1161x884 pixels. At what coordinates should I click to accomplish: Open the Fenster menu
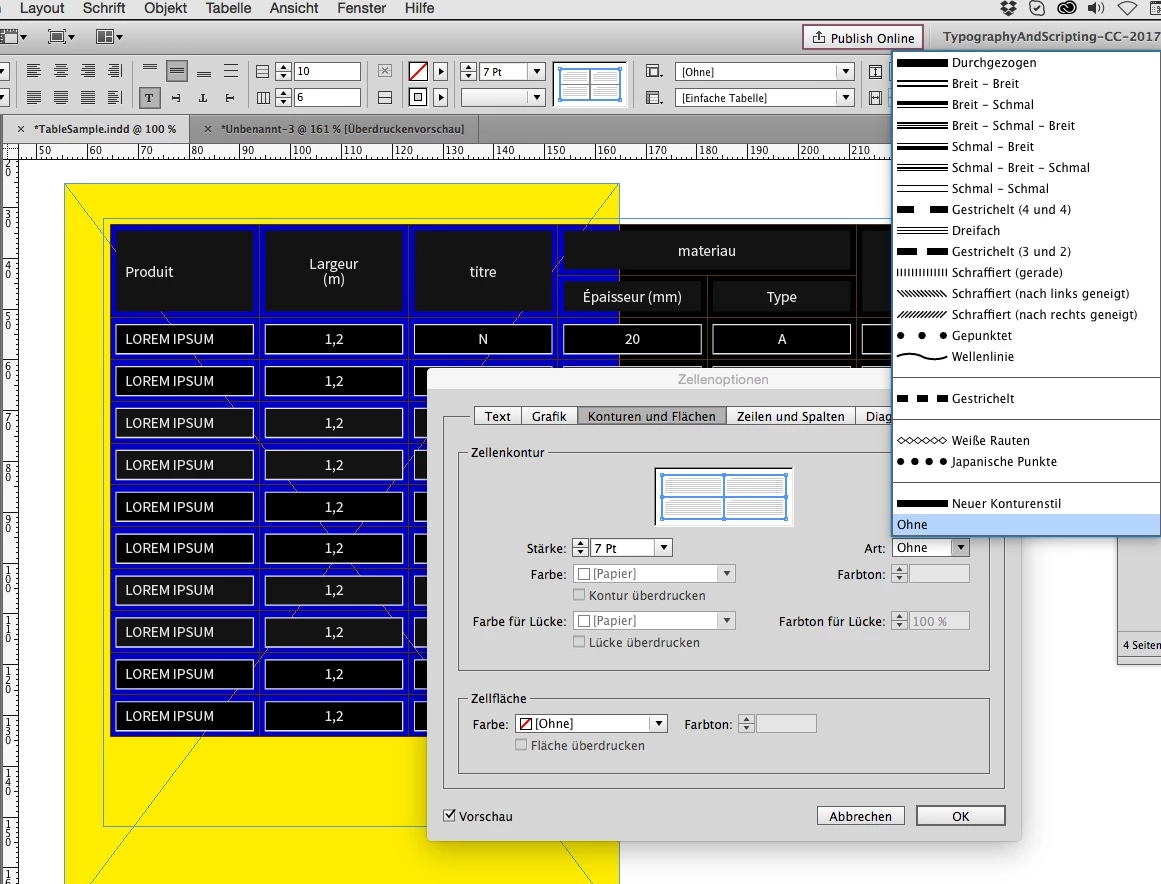[x=361, y=8]
